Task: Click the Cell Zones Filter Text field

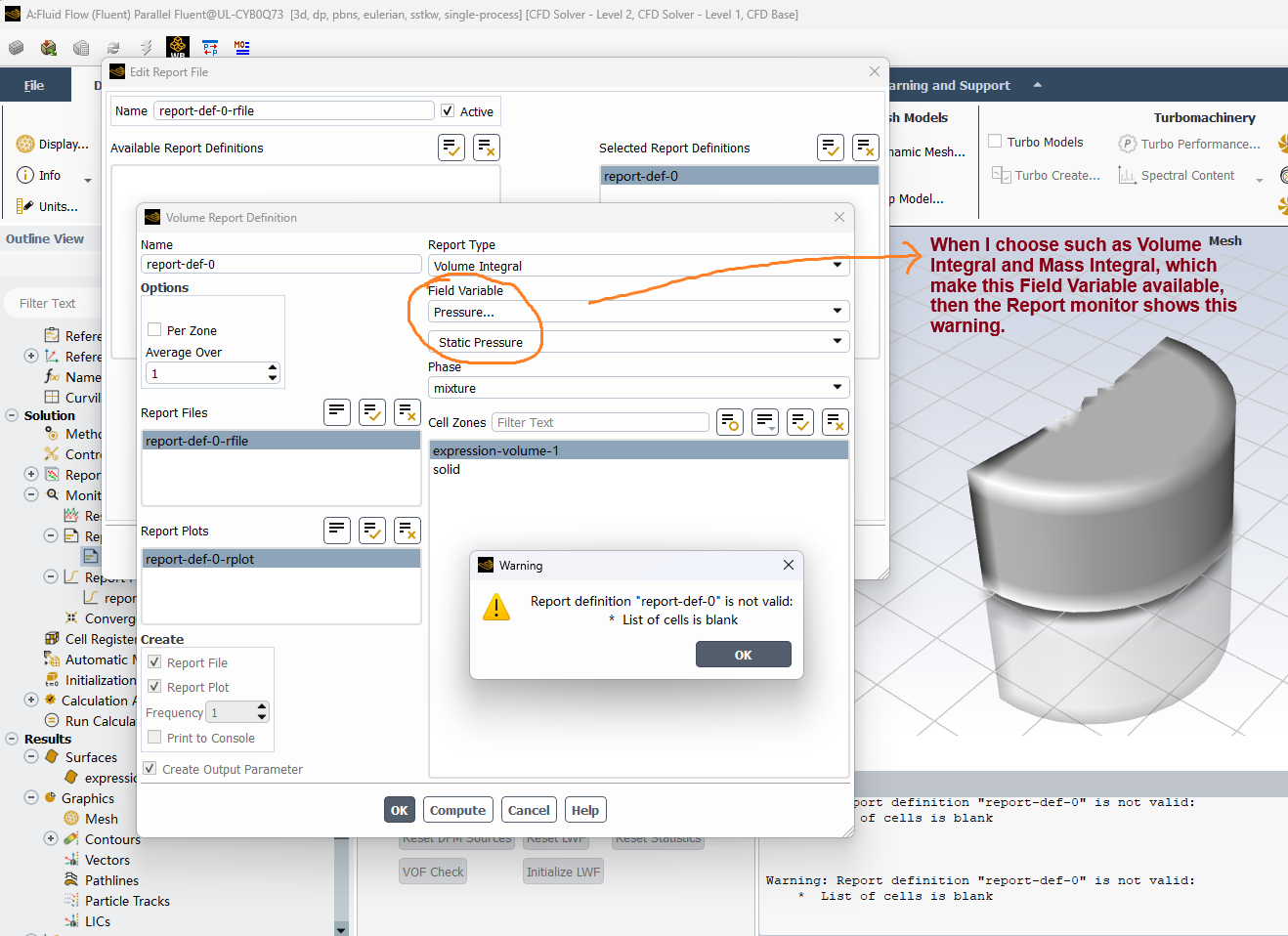Action: pyautogui.click(x=600, y=422)
